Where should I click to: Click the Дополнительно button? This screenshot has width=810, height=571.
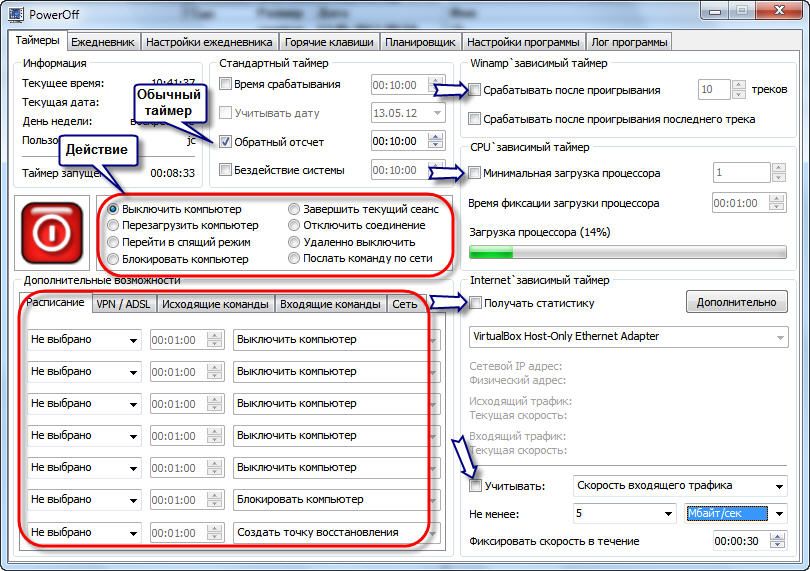click(x=736, y=302)
